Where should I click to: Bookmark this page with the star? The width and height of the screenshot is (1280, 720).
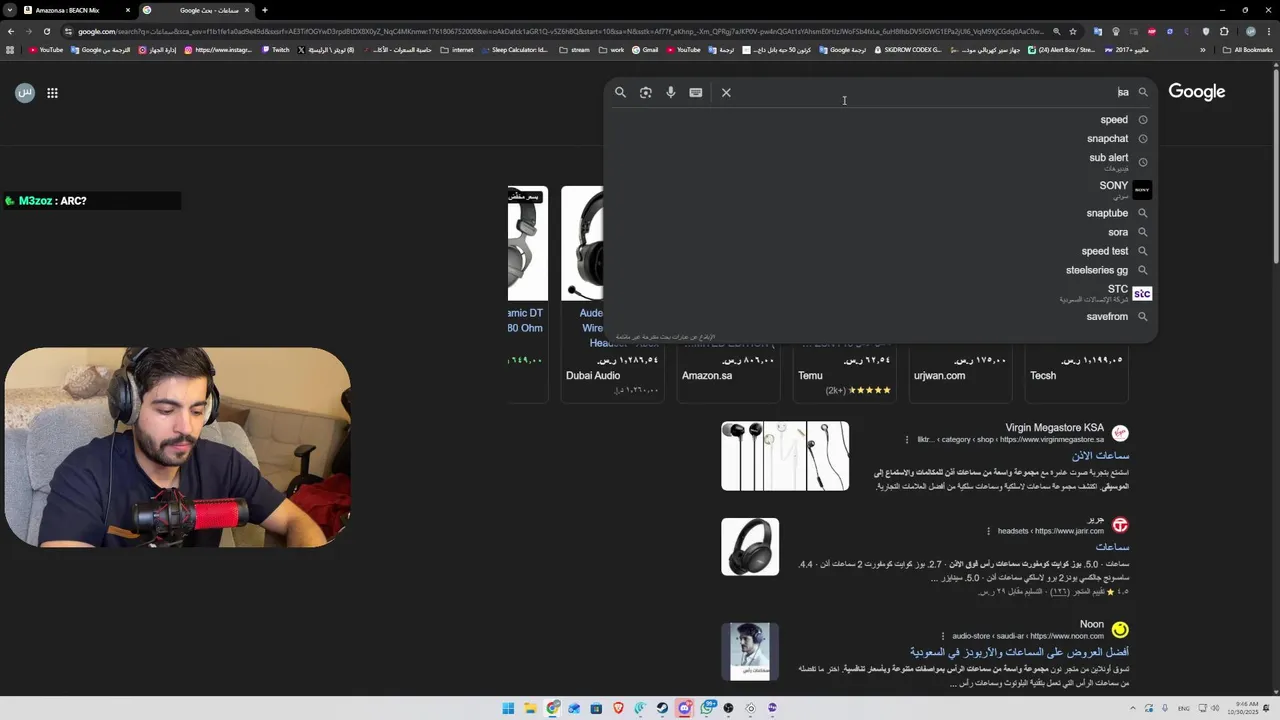point(1073,31)
